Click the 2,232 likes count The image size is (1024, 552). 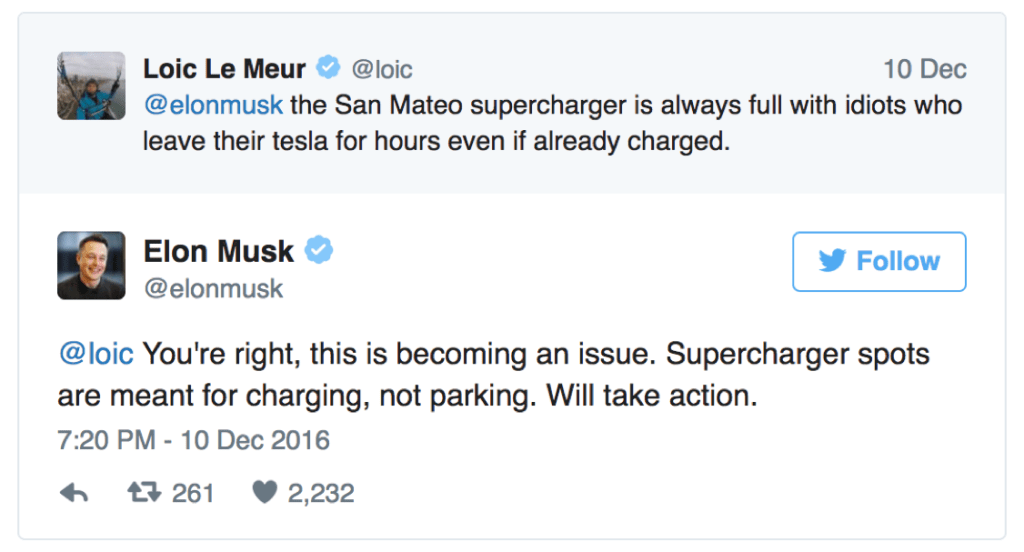point(321,493)
